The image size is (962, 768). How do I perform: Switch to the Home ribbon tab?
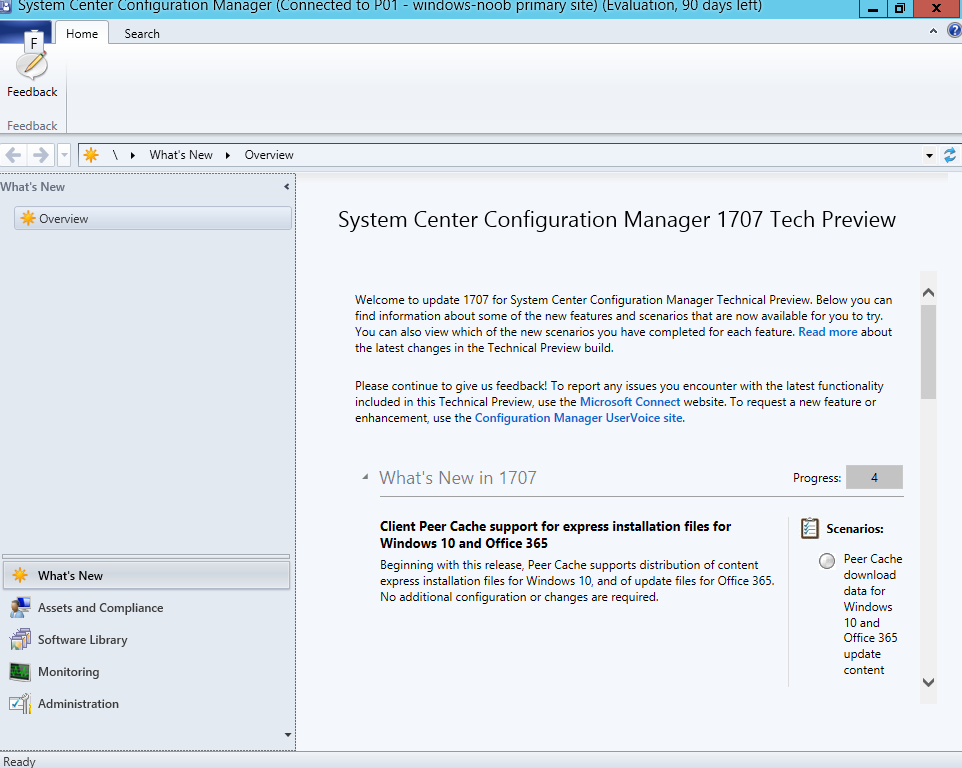point(82,34)
